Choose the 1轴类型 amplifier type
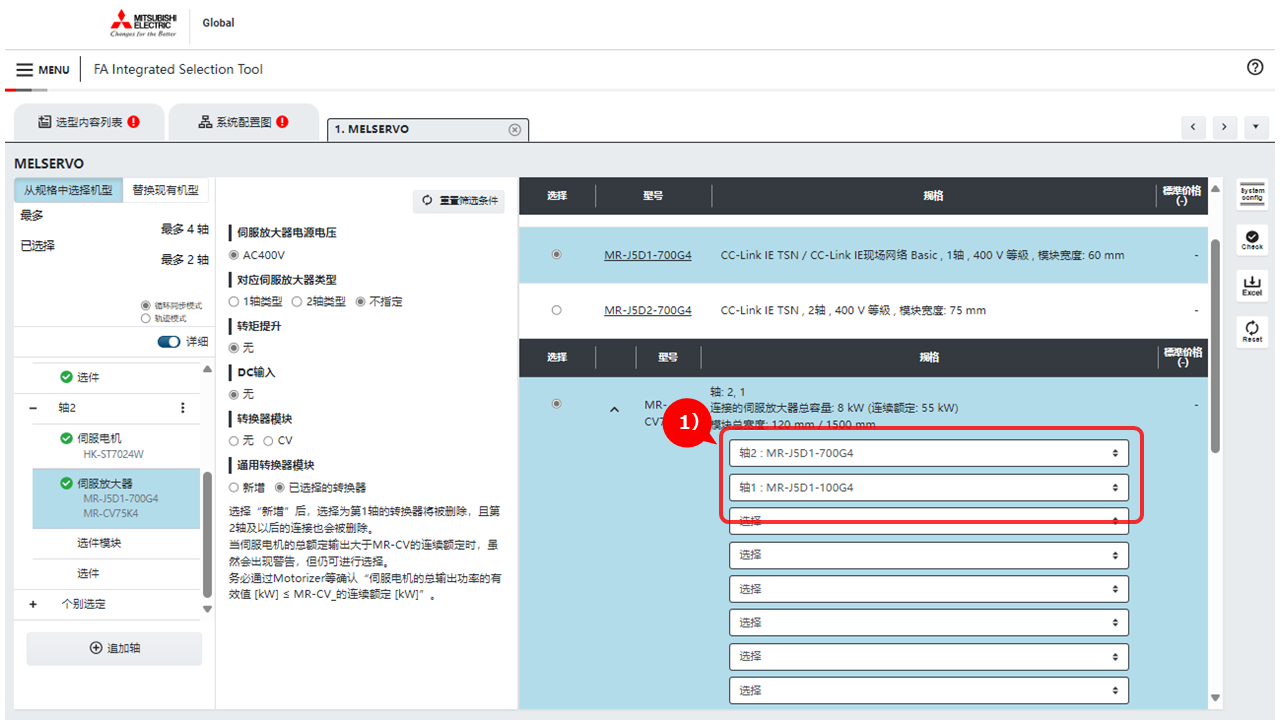 (234, 301)
